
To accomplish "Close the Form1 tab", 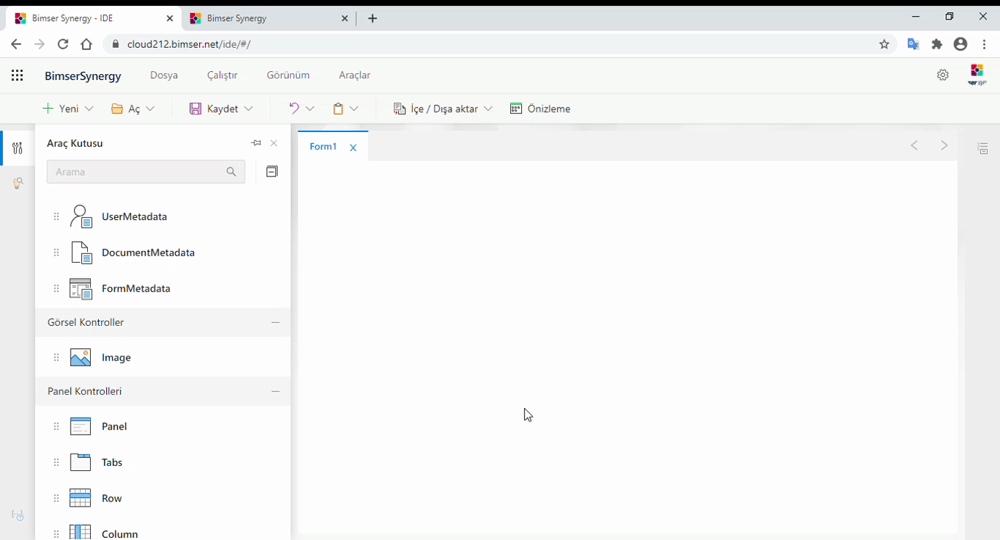I will pos(353,148).
